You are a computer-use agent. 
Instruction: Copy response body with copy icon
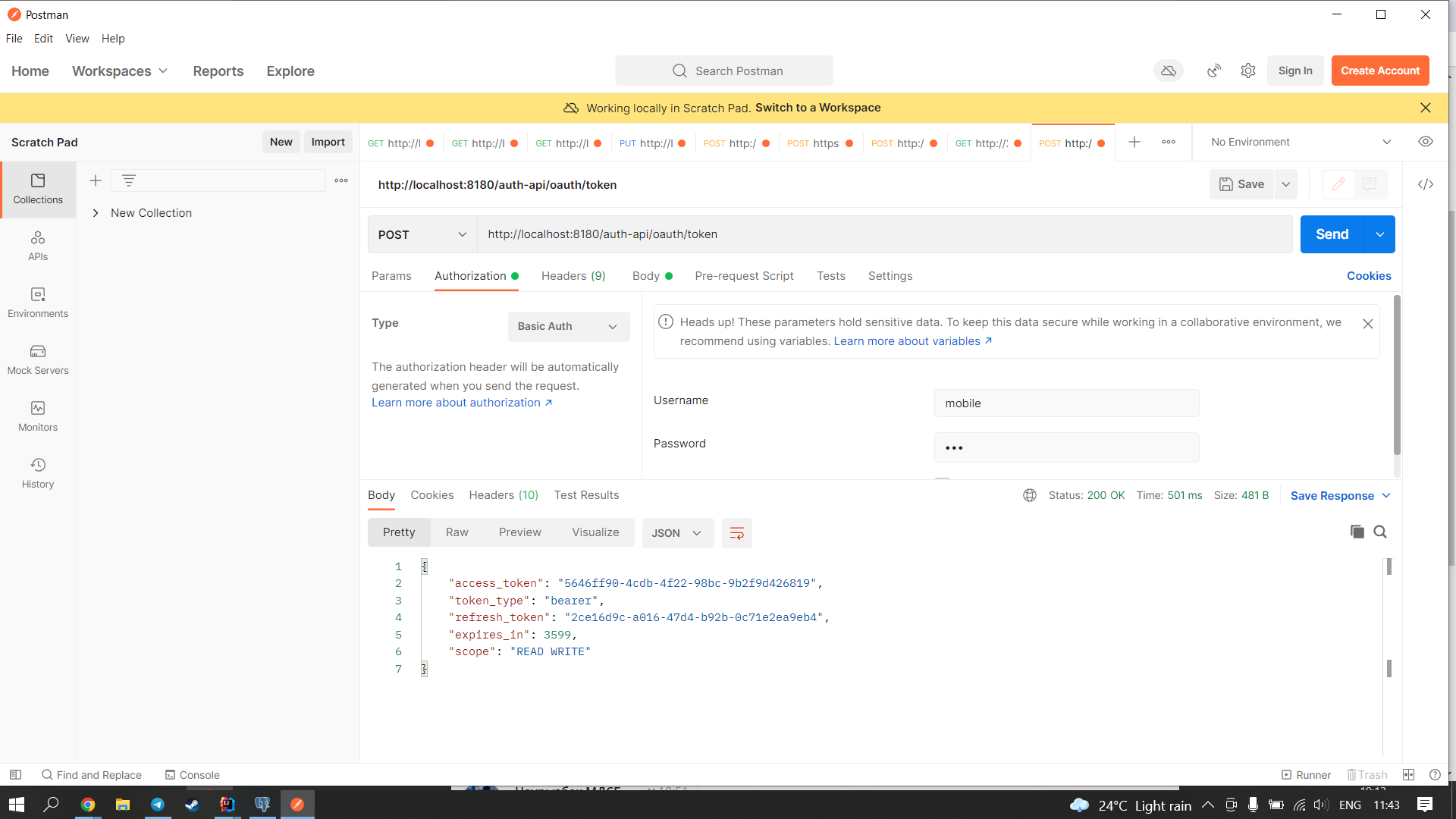pyautogui.click(x=1357, y=532)
